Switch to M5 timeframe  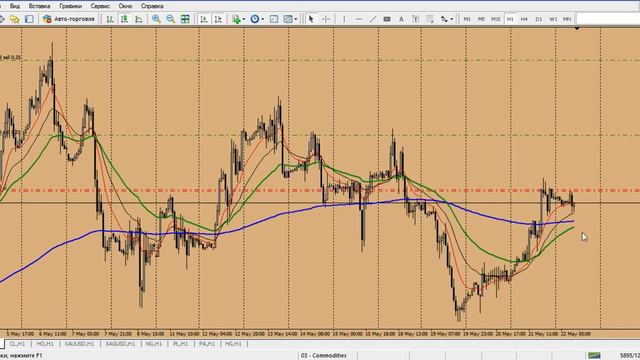[x=481, y=19]
